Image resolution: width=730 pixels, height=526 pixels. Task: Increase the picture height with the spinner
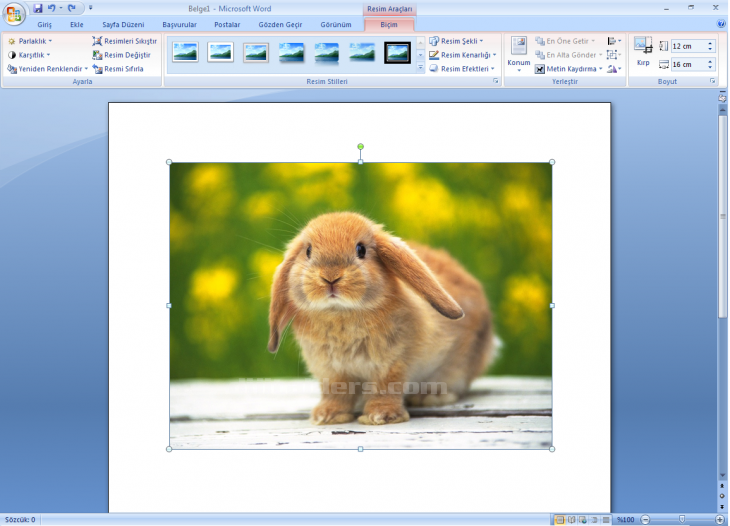pos(710,43)
